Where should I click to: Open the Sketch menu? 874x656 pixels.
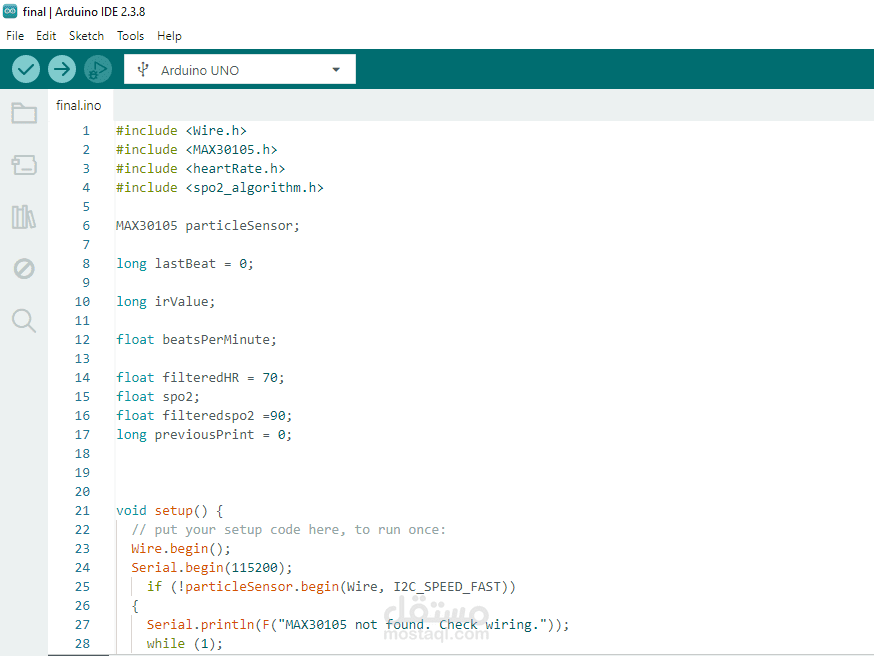click(86, 36)
